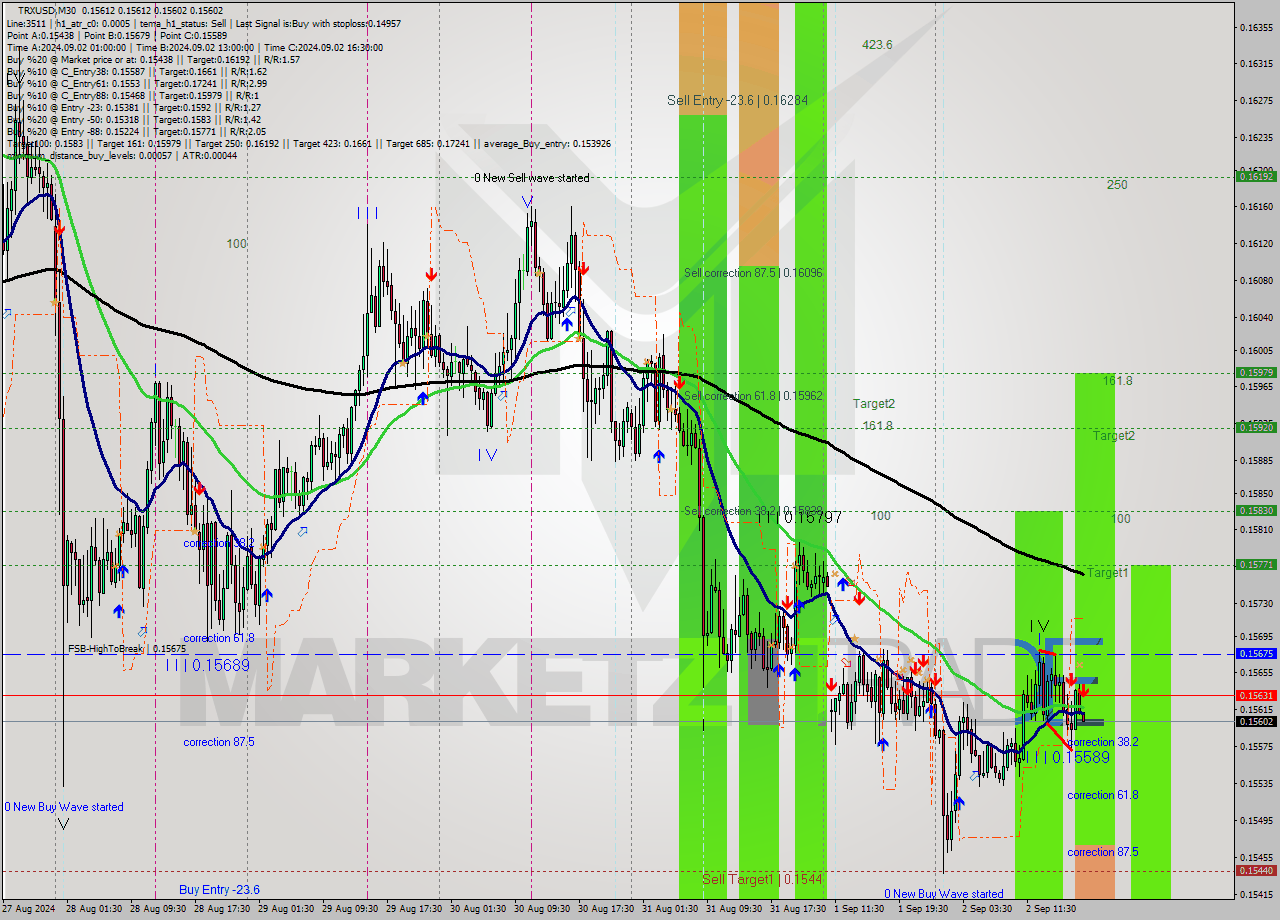Click the blue buy arrow near 2 Sep 03:30
Screen dimensions: 1280x920
[x=961, y=801]
